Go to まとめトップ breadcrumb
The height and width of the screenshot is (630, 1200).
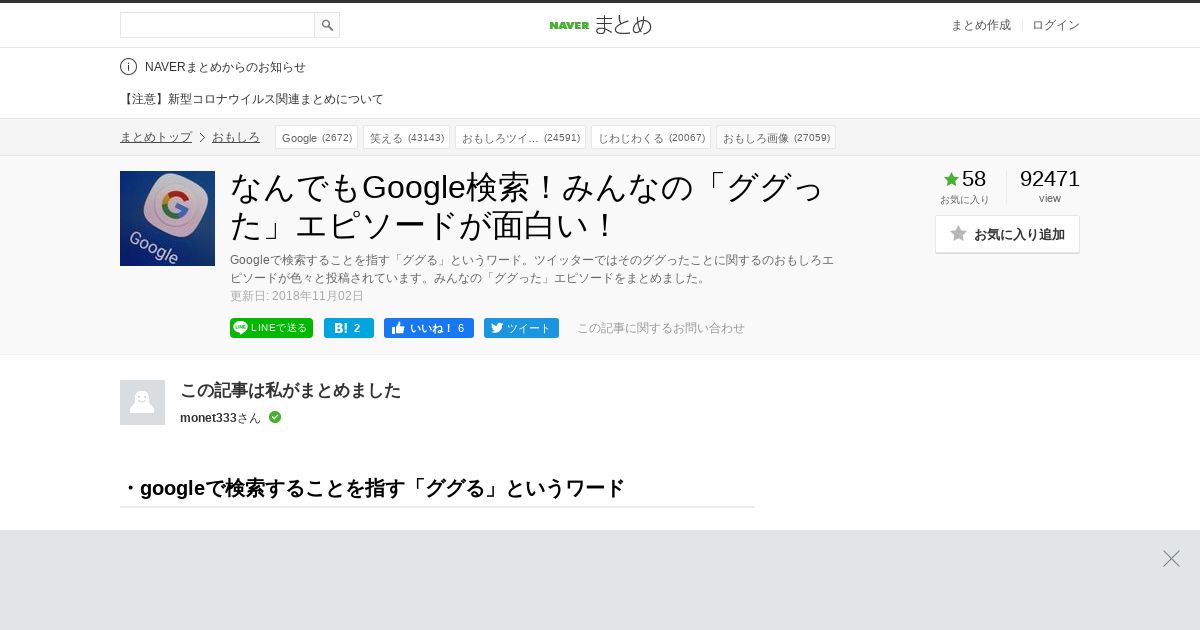click(x=156, y=137)
